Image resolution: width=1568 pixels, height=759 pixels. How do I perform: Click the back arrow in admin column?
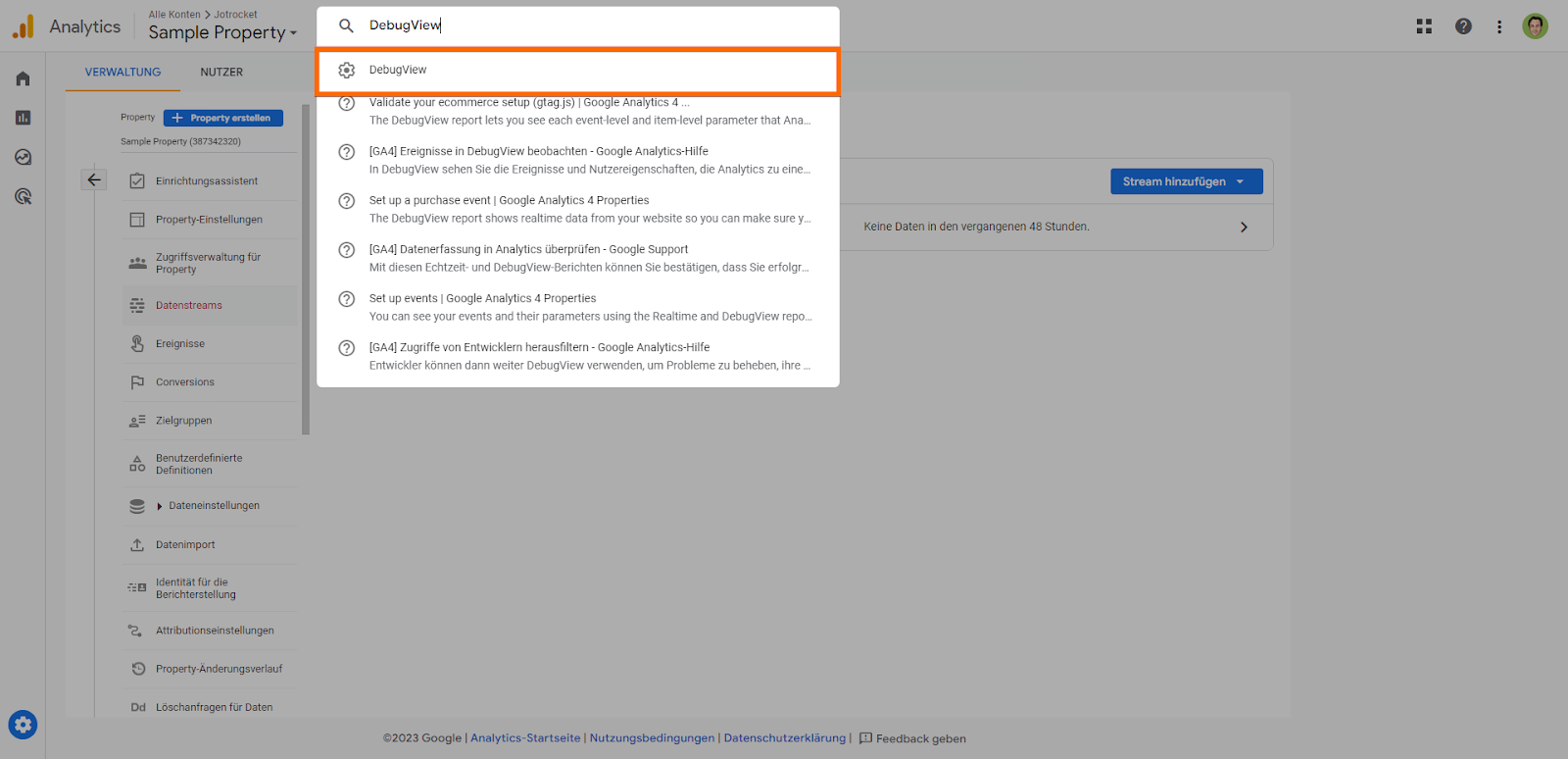point(94,179)
